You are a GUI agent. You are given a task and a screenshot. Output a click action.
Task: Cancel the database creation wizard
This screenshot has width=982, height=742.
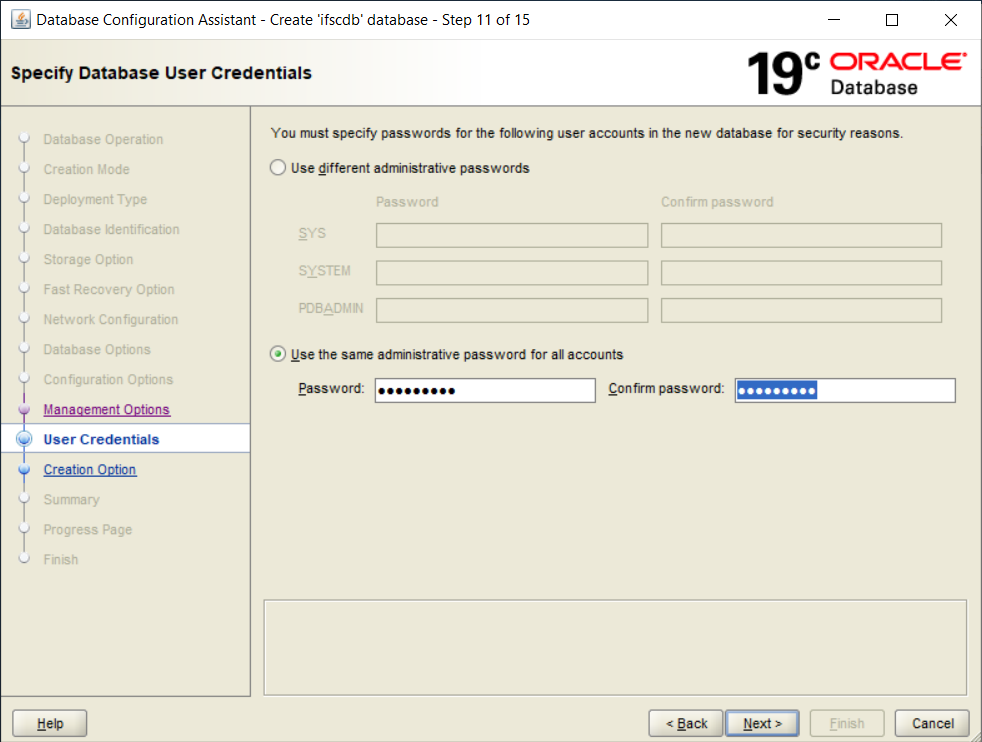point(932,723)
